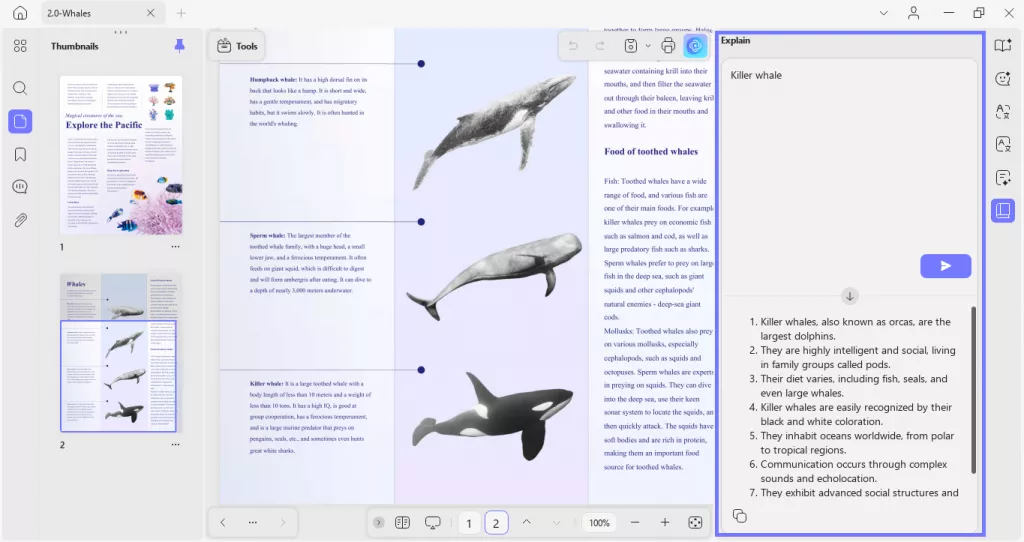1024x542 pixels.
Task: Open the user account icon
Action: (914, 13)
